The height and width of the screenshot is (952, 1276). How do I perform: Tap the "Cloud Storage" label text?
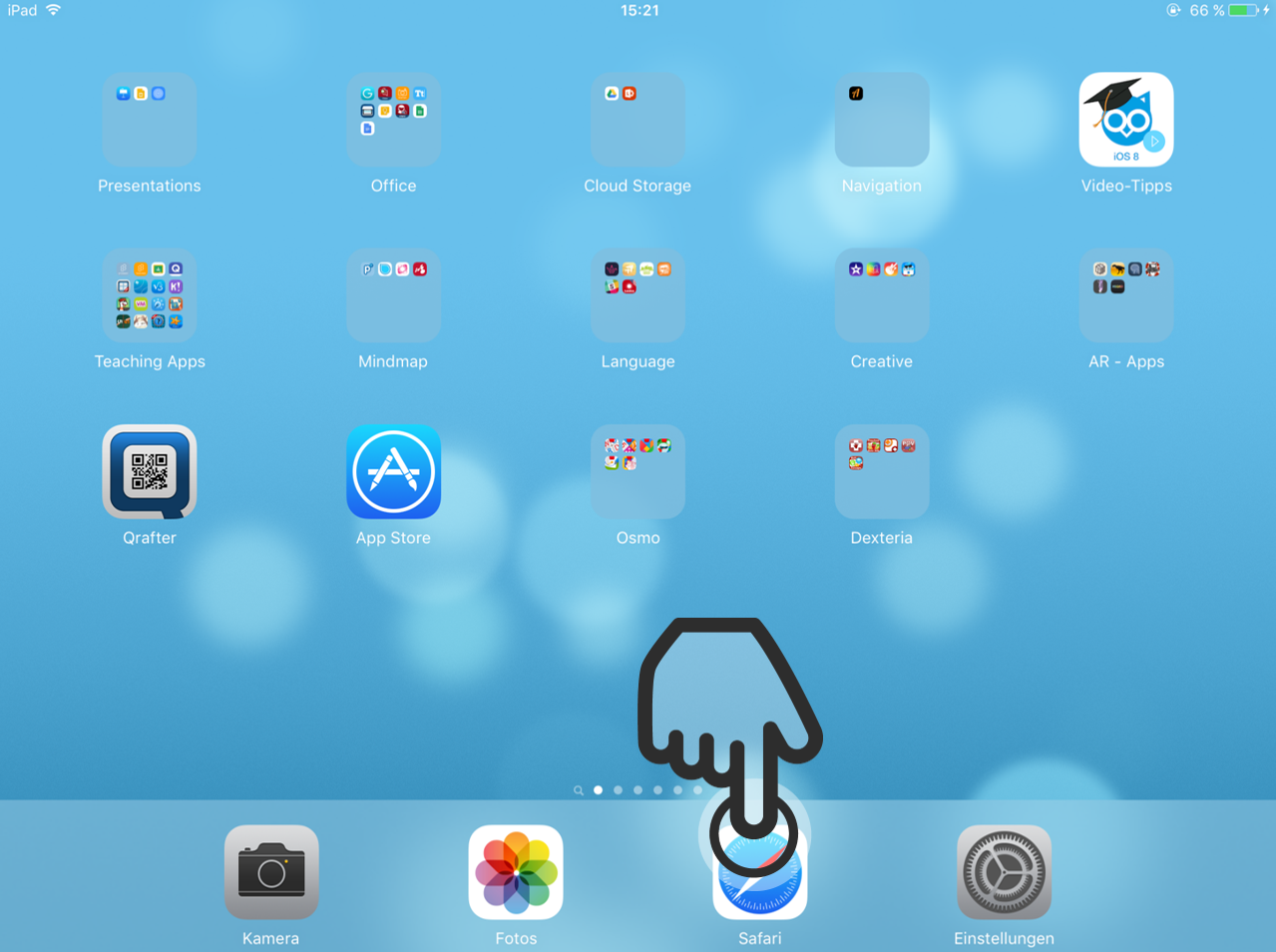[x=638, y=186]
